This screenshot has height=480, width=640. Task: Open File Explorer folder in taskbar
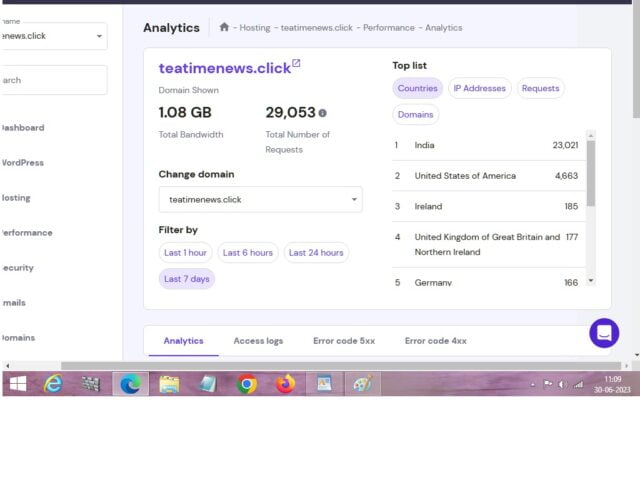pos(169,384)
